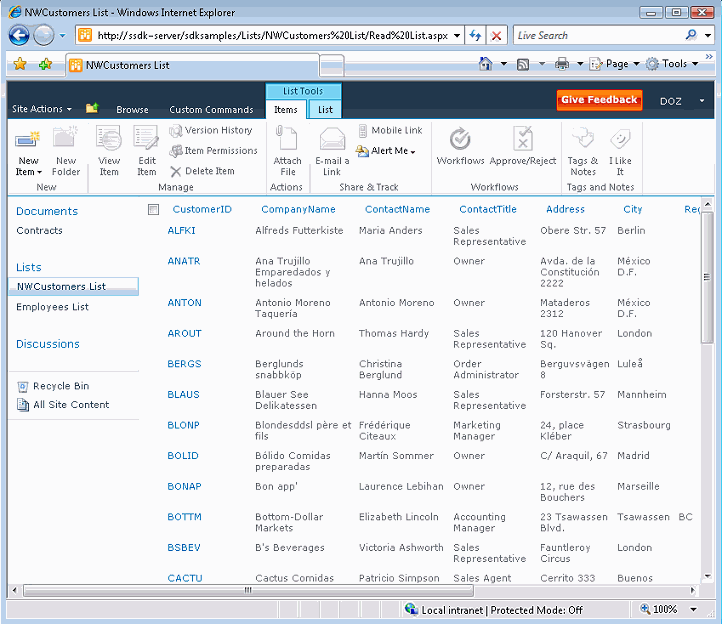Click into the Live Search field
The height and width of the screenshot is (624, 722).
coord(599,35)
